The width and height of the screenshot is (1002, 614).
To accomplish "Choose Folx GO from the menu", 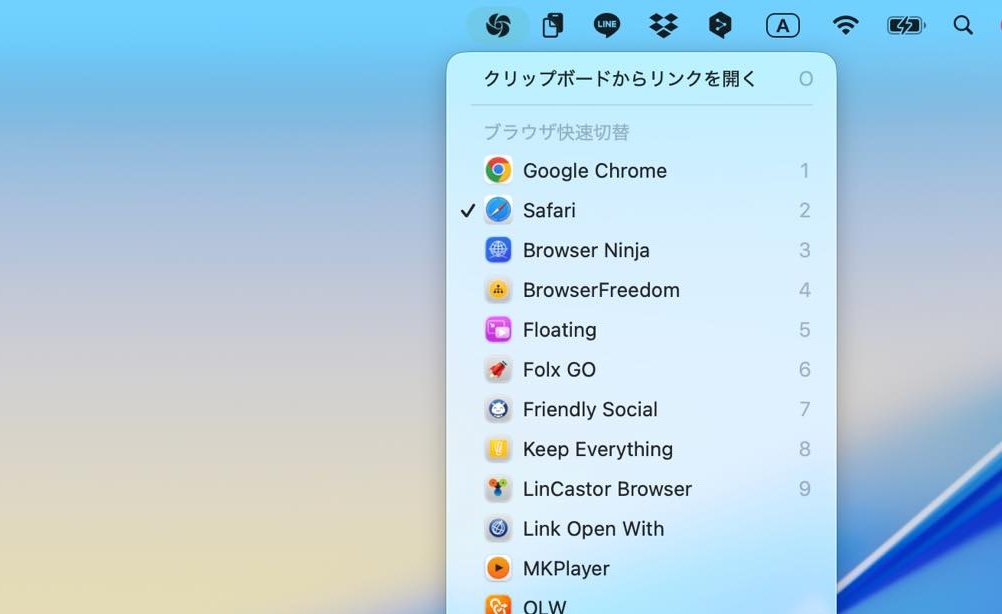I will (x=559, y=370).
